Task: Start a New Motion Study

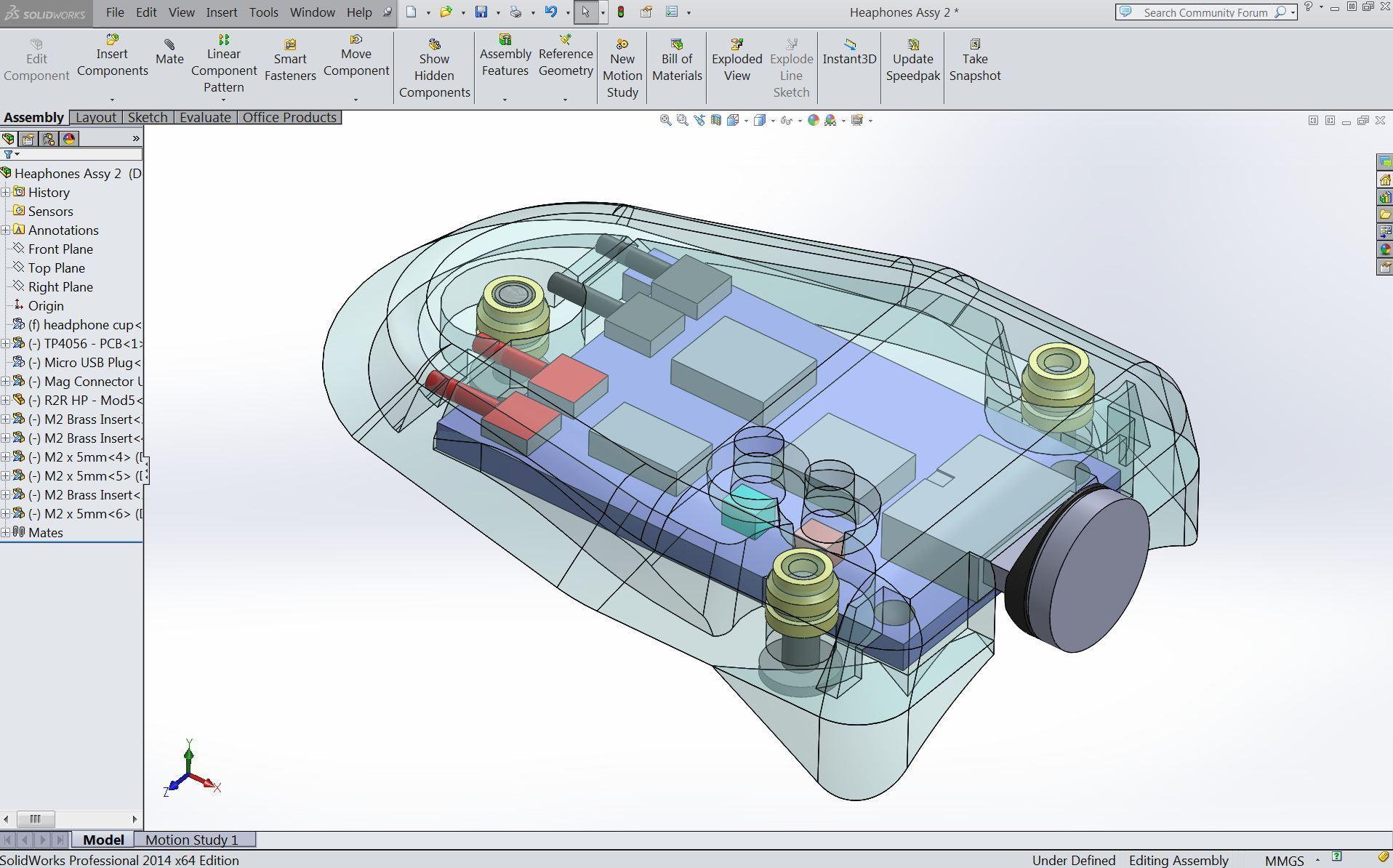Action: (622, 69)
